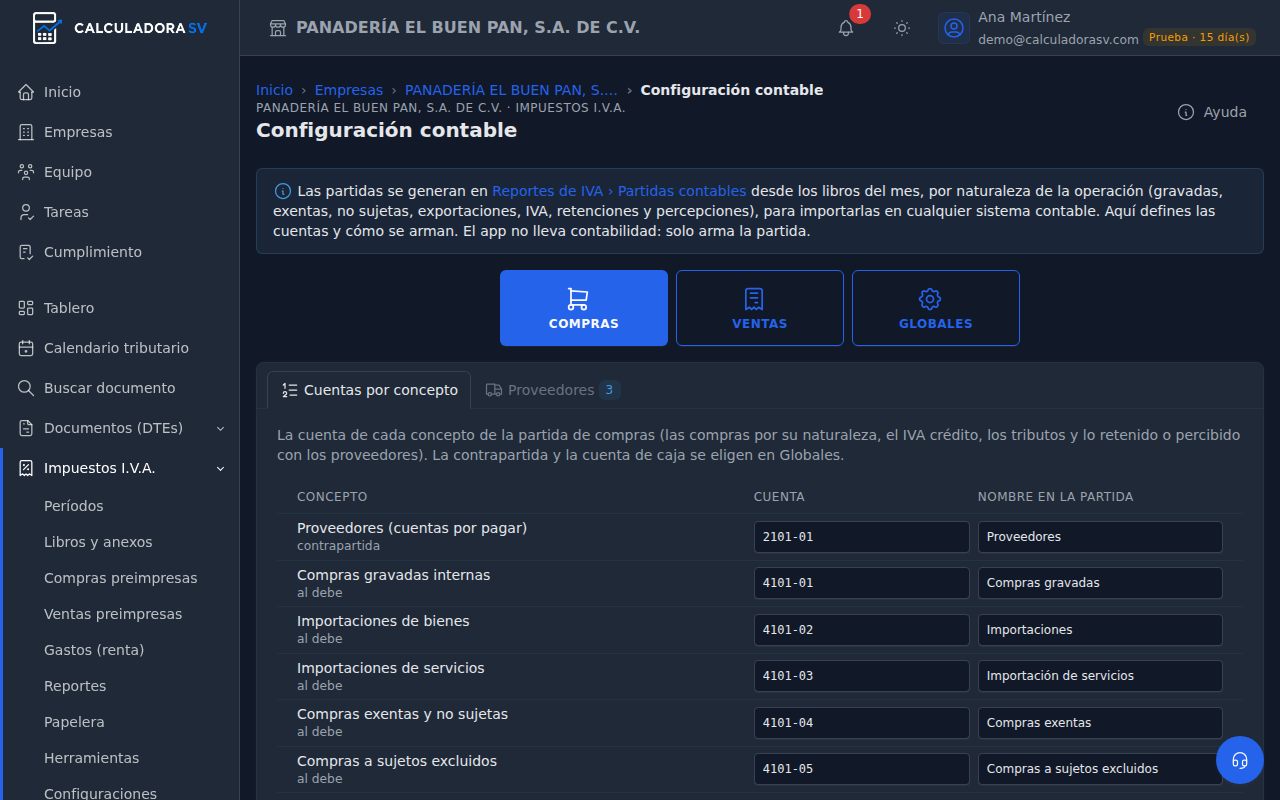Image resolution: width=1280 pixels, height=800 pixels.
Task: Click the store icon beside the company name
Action: pyautogui.click(x=278, y=28)
